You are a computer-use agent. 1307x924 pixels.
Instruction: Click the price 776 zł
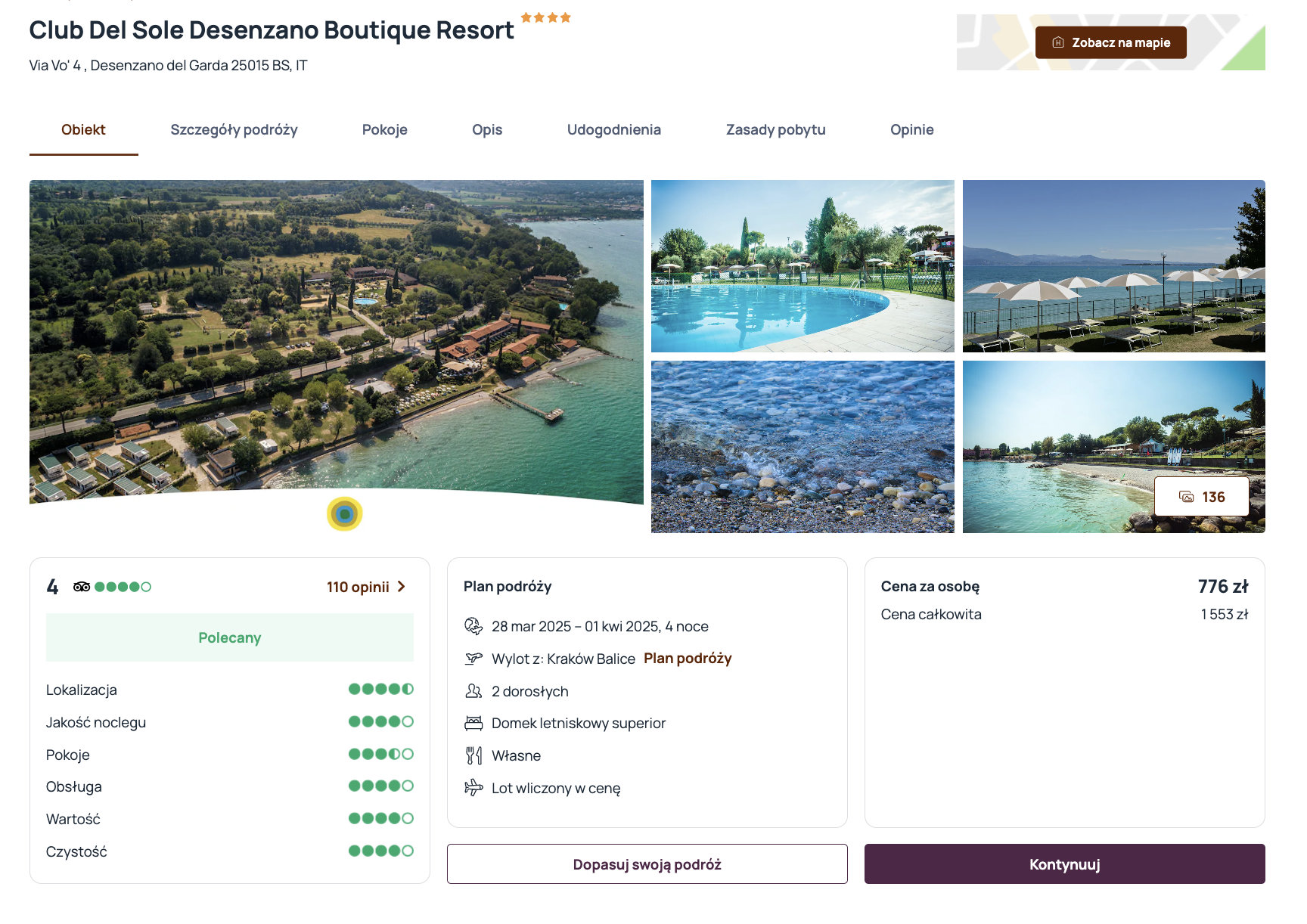(1223, 587)
